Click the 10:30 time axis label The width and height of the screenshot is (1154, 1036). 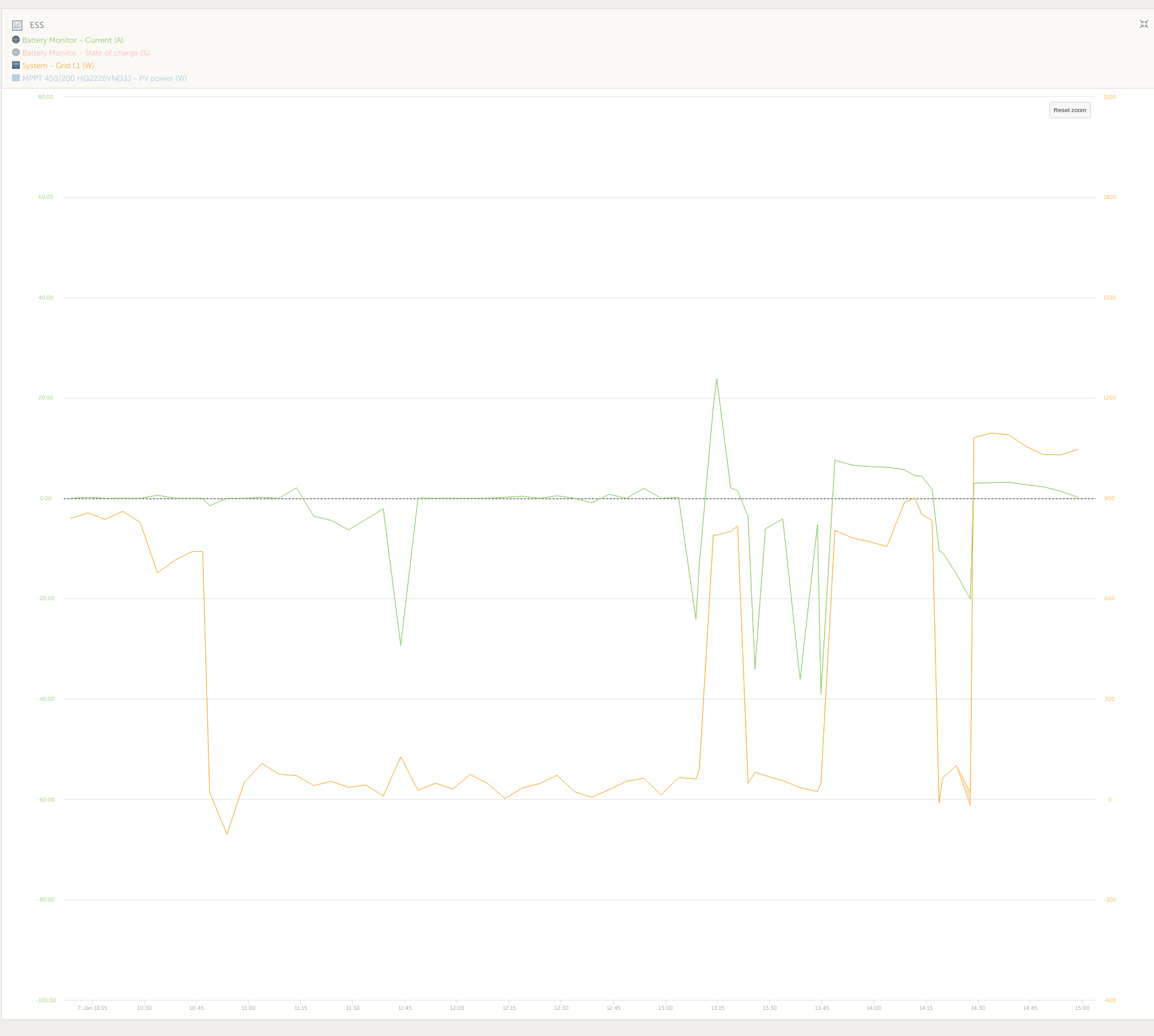pyautogui.click(x=145, y=1008)
